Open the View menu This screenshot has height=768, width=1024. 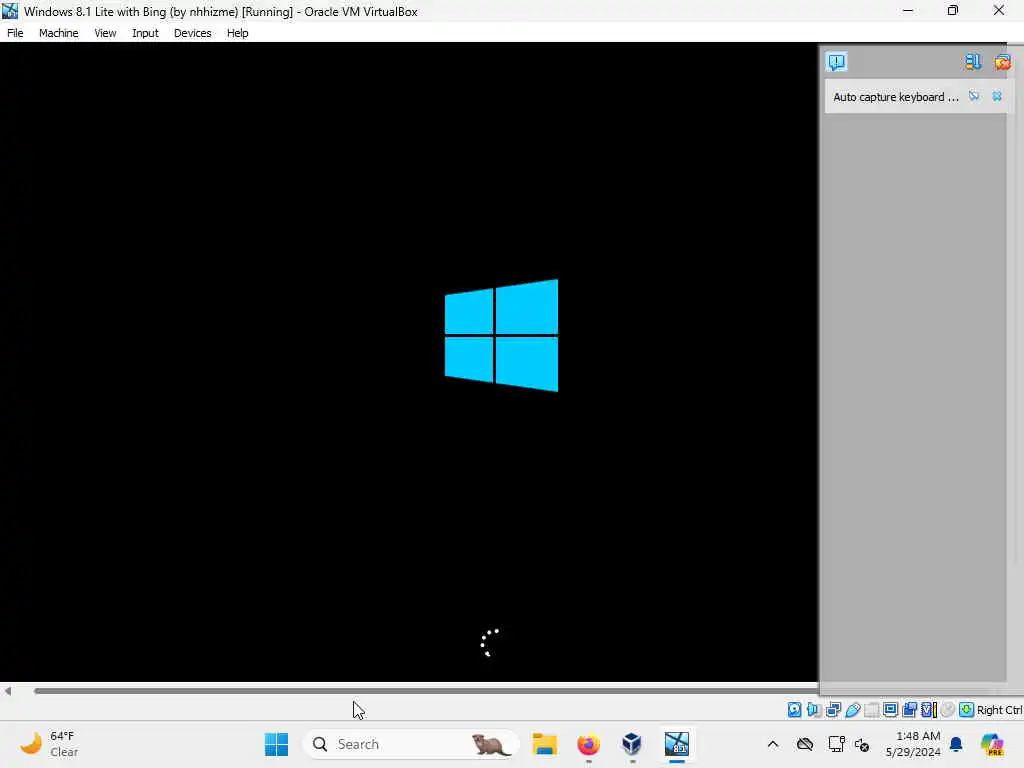click(x=105, y=33)
